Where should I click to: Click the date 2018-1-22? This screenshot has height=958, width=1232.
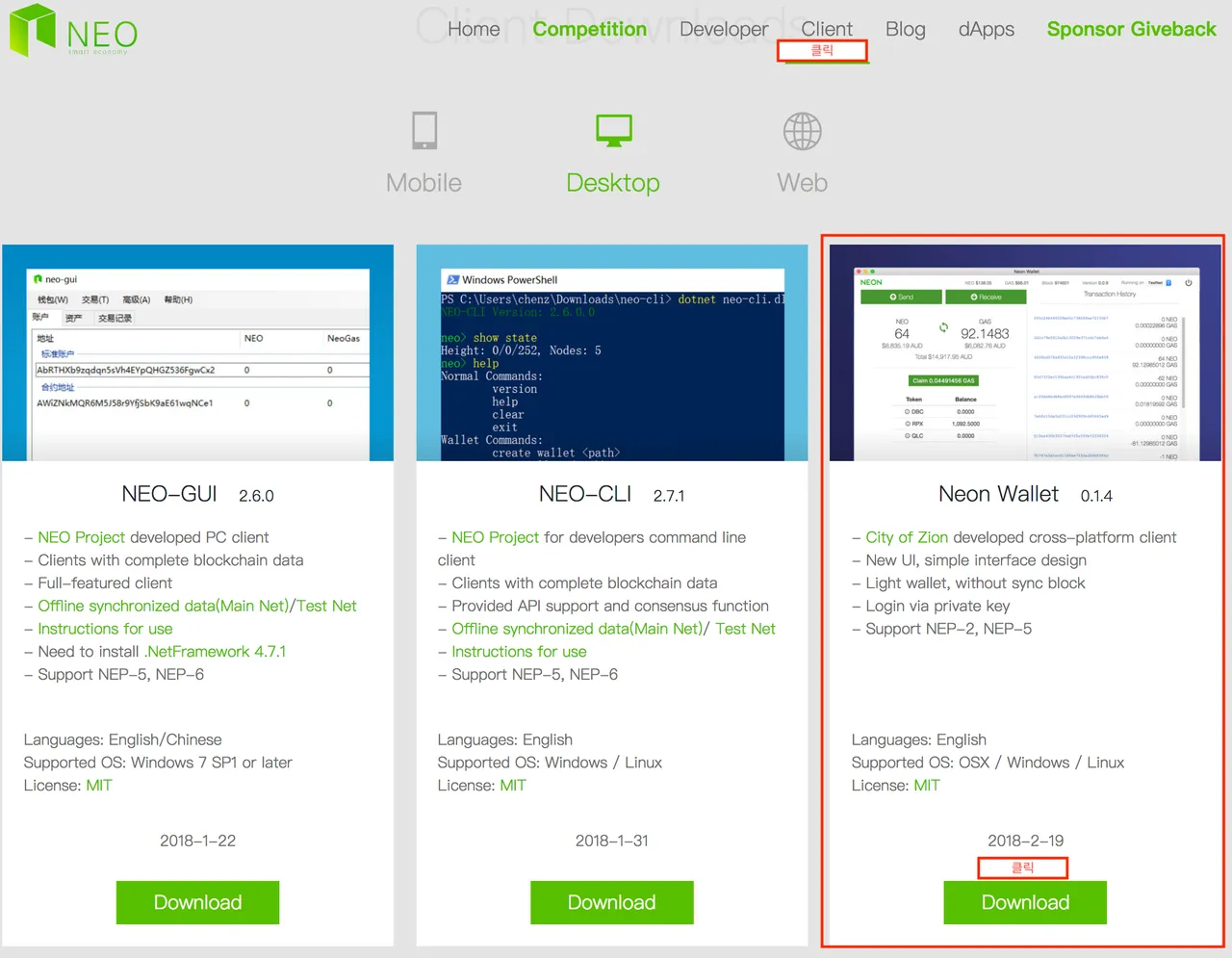198,841
